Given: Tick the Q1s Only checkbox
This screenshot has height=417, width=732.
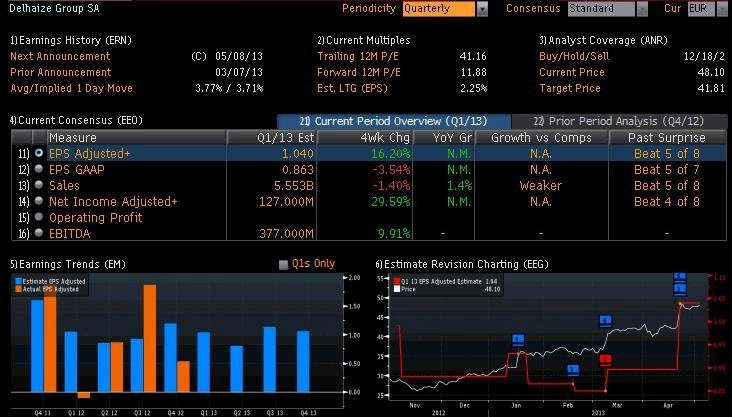Looking at the screenshot, I should 283,265.
